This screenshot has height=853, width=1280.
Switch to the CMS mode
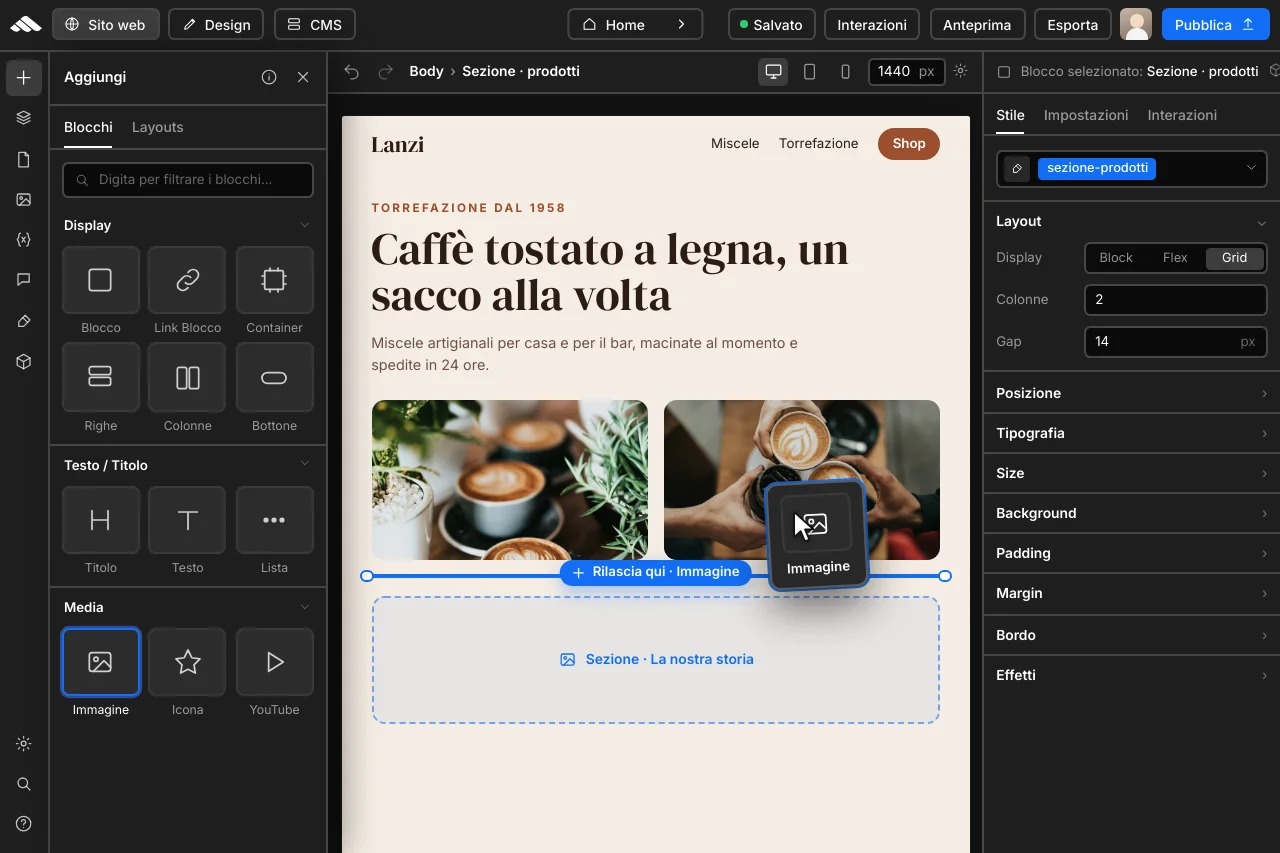(x=315, y=25)
